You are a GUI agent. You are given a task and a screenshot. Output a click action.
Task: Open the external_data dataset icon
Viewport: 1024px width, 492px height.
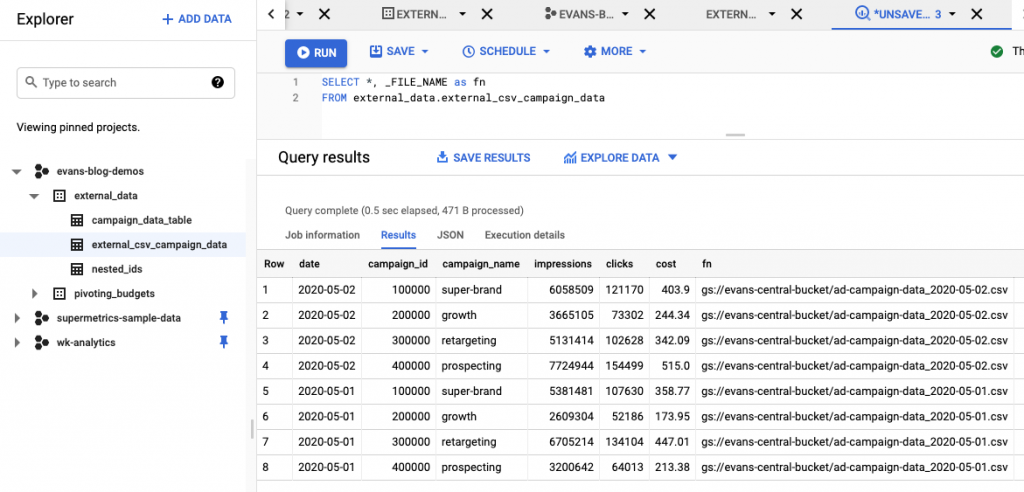(59, 196)
